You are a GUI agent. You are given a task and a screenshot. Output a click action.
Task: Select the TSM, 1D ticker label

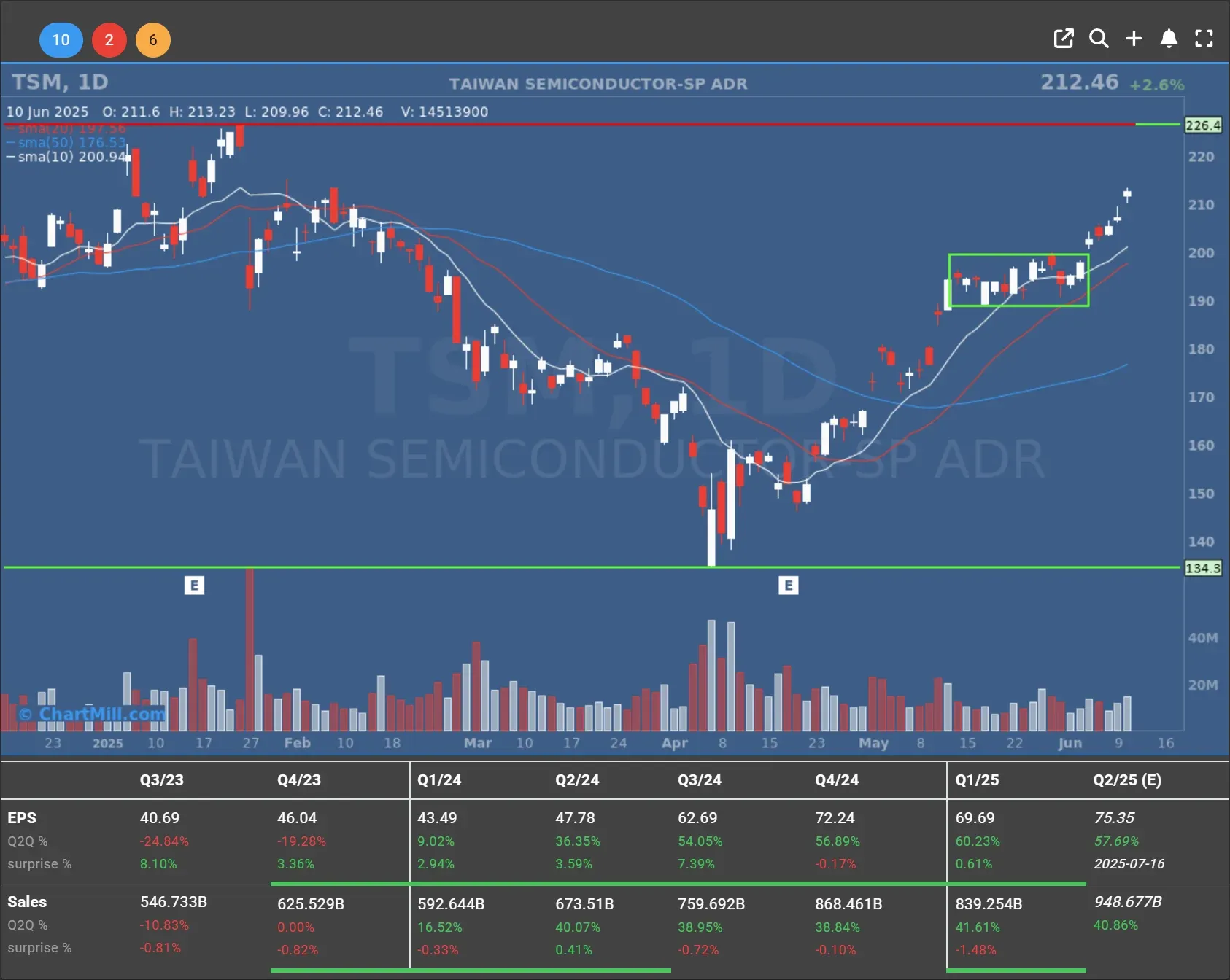[60, 82]
